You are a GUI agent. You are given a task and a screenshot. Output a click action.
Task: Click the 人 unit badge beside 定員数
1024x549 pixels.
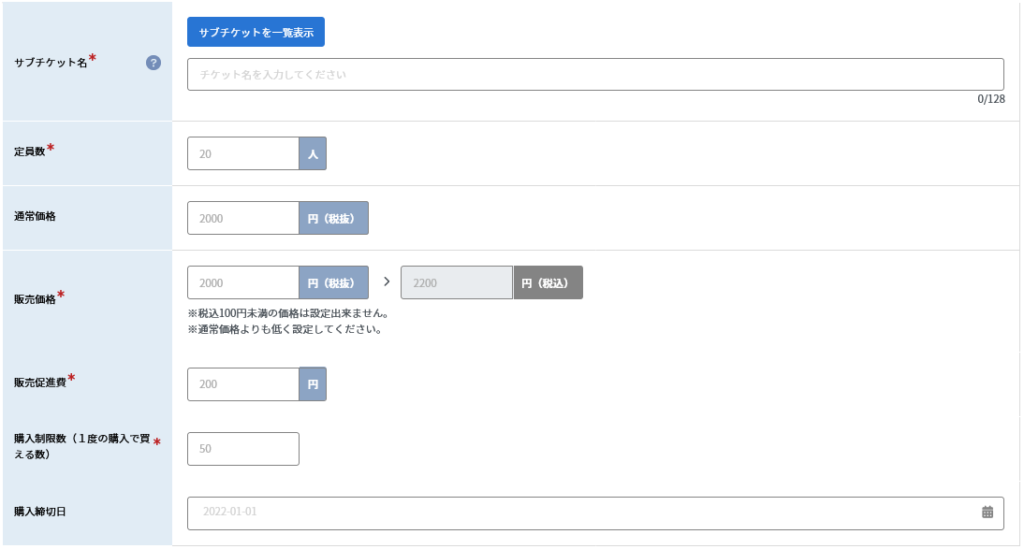click(313, 153)
